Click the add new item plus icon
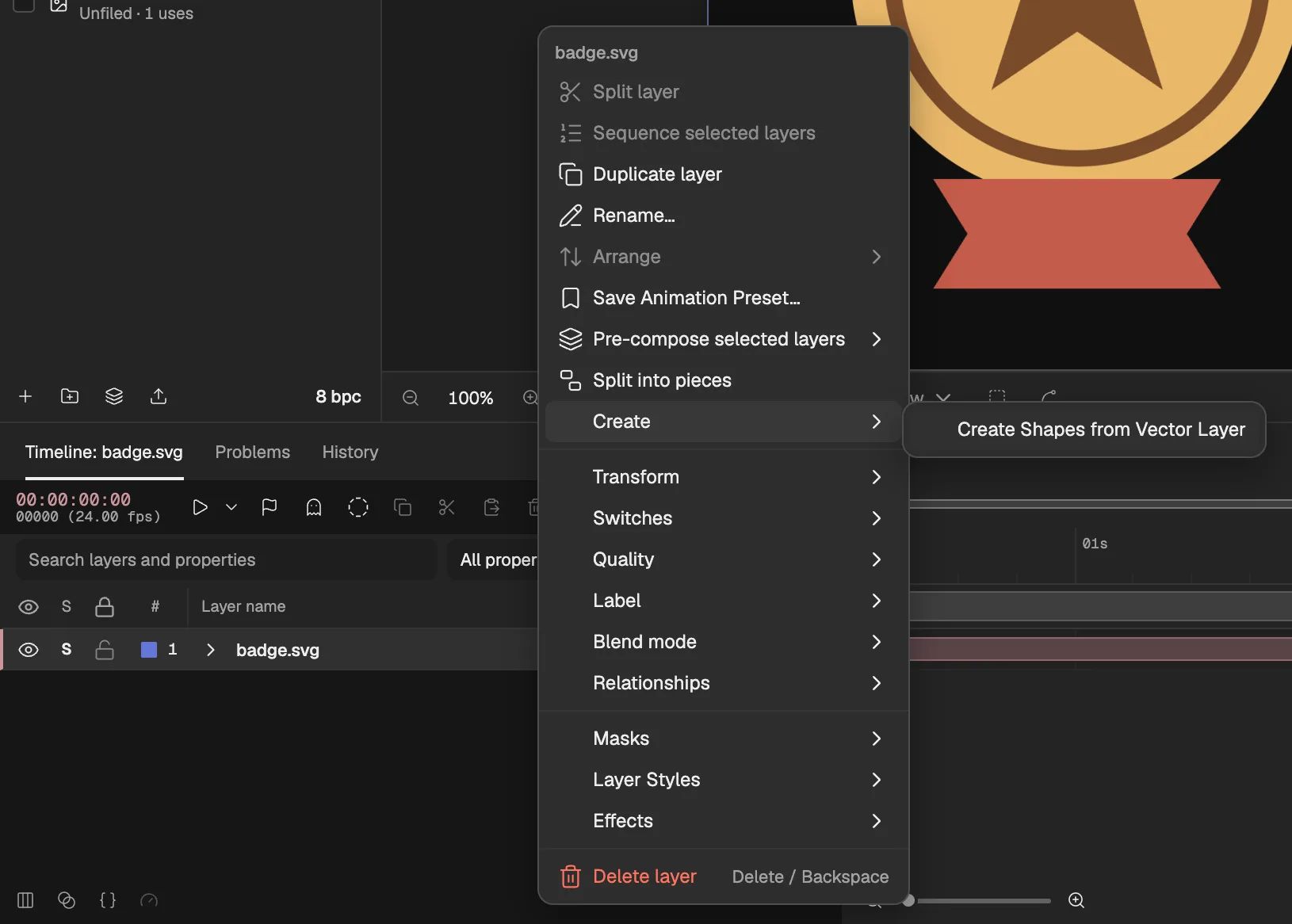The height and width of the screenshot is (924, 1292). tap(25, 396)
